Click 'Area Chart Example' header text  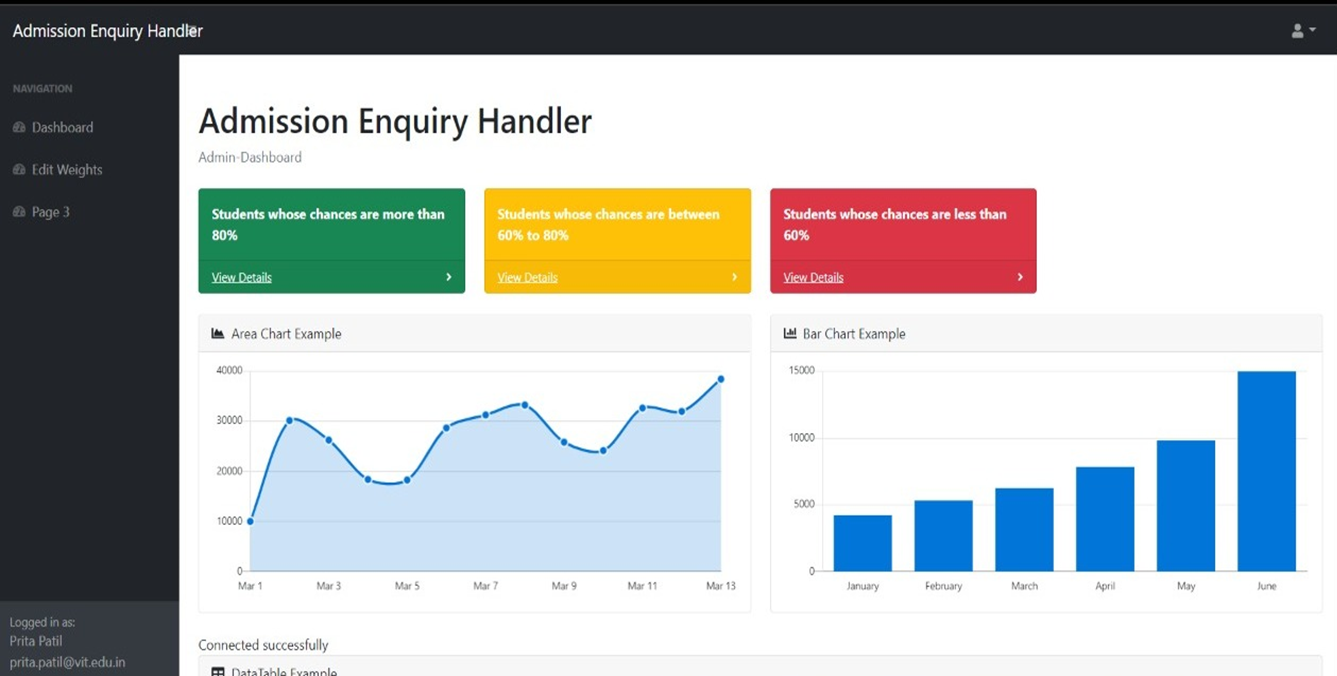286,334
